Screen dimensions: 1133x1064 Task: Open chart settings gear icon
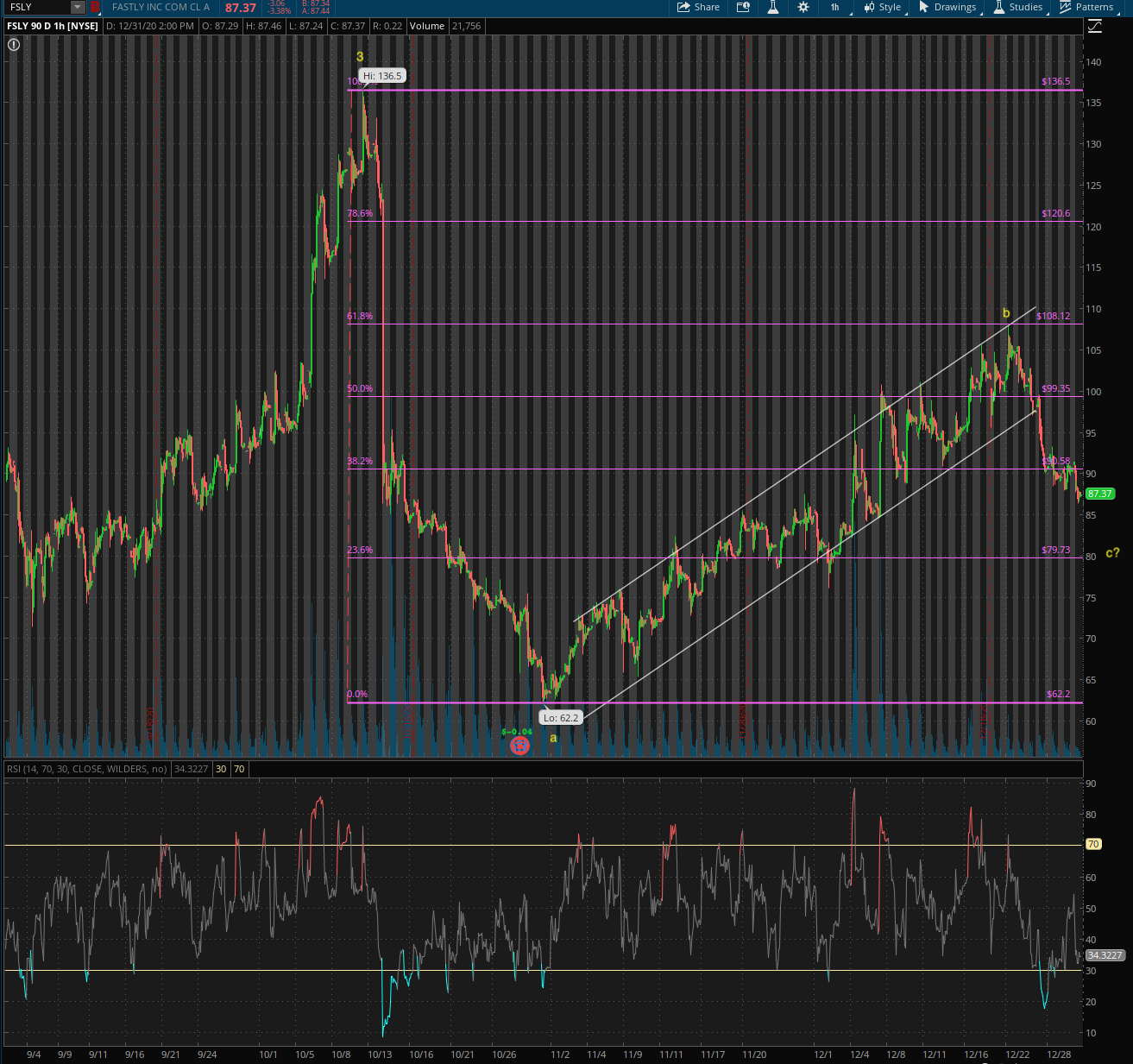point(803,7)
